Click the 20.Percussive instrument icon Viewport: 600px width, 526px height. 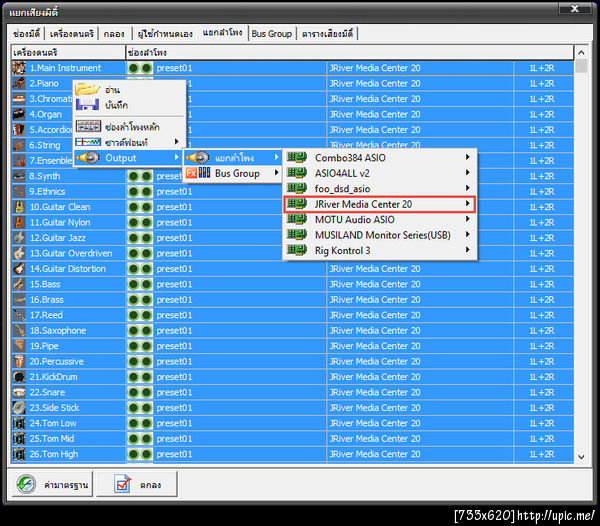pyautogui.click(x=19, y=362)
